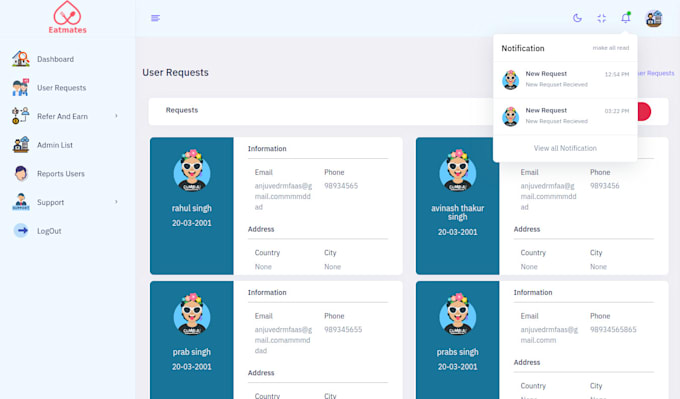Open the Refer And Earn menu
This screenshot has height=399, width=680.
tap(62, 116)
